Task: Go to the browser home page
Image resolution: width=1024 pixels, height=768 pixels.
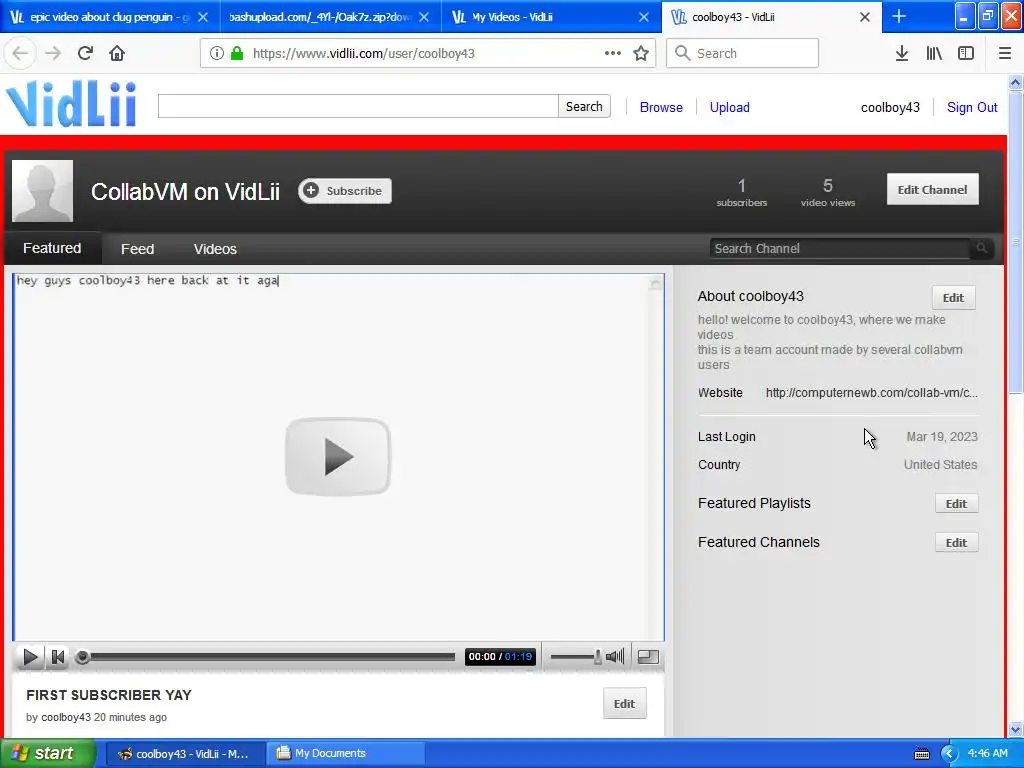Action: click(117, 54)
